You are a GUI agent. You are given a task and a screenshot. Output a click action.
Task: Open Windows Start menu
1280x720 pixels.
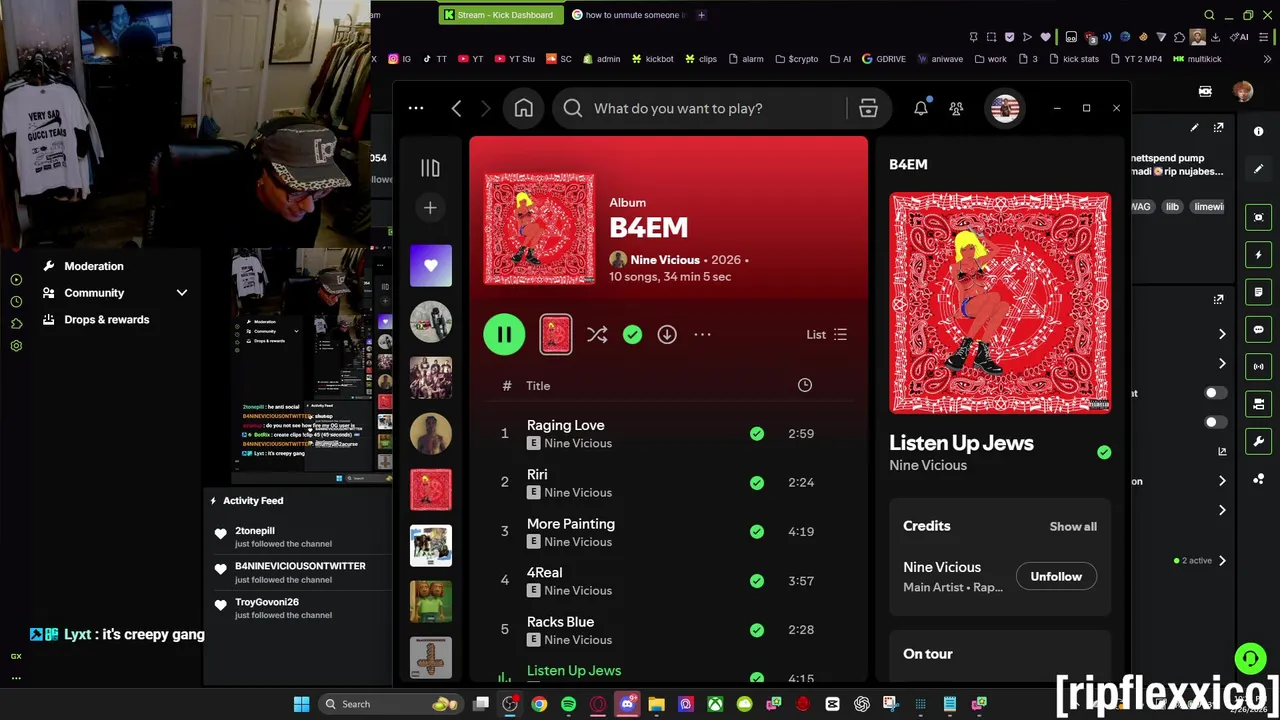301,704
